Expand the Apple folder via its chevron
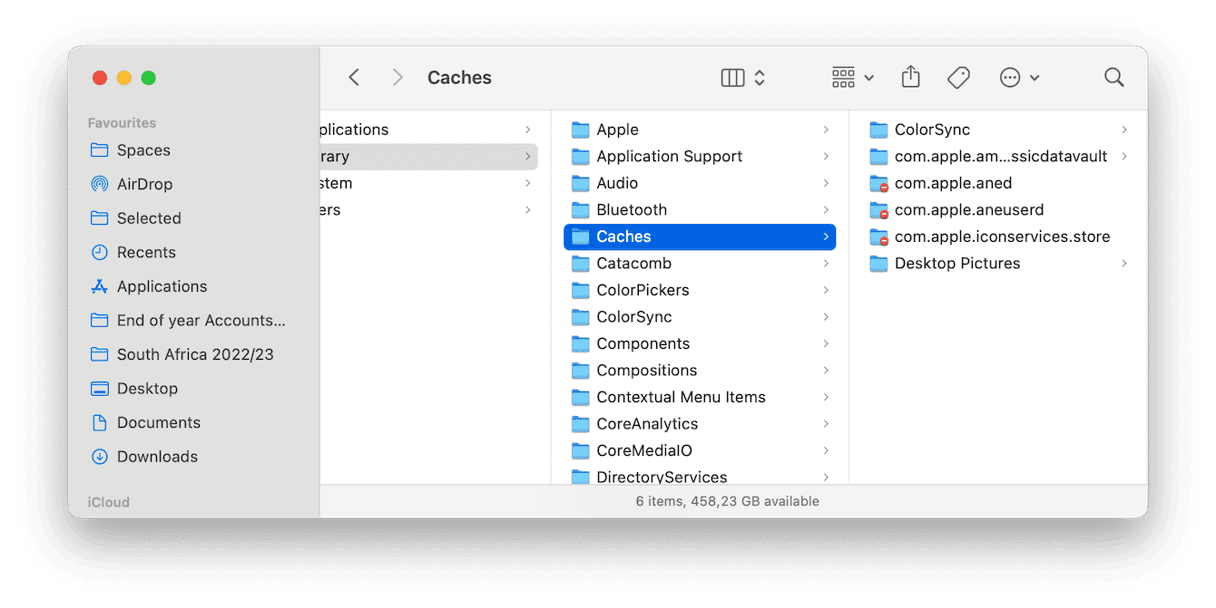The height and width of the screenshot is (608, 1216). [x=827, y=129]
